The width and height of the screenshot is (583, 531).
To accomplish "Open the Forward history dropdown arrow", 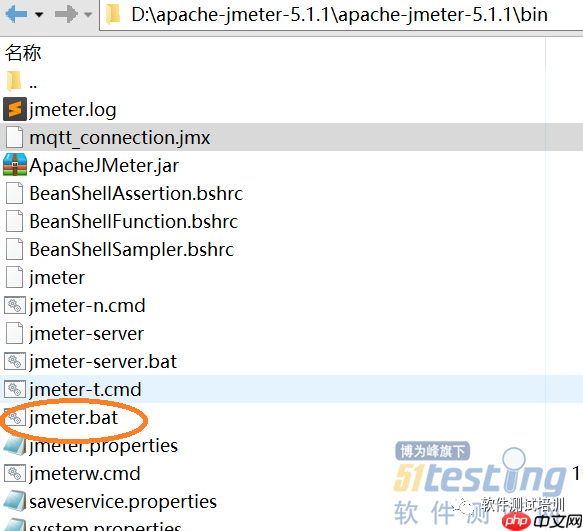I will (x=88, y=15).
